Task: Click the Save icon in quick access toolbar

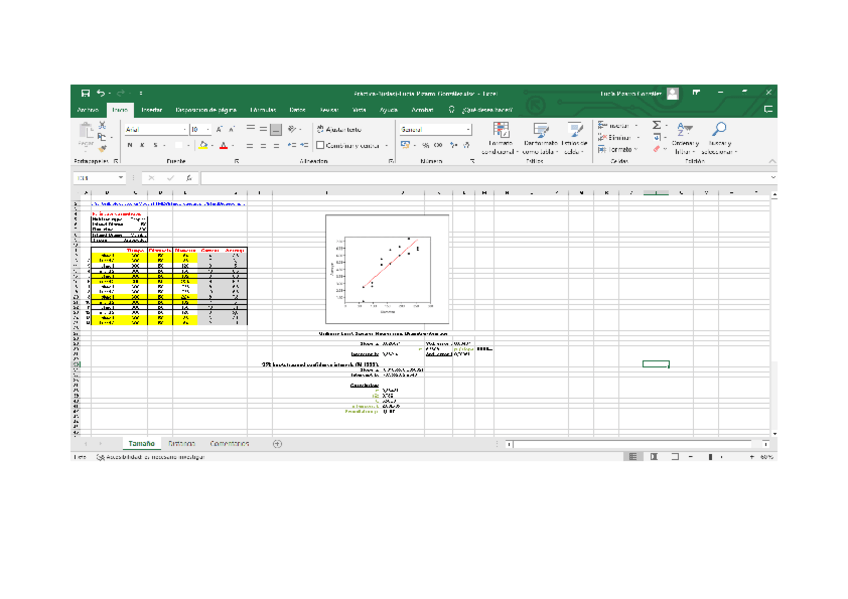Action: [x=86, y=93]
